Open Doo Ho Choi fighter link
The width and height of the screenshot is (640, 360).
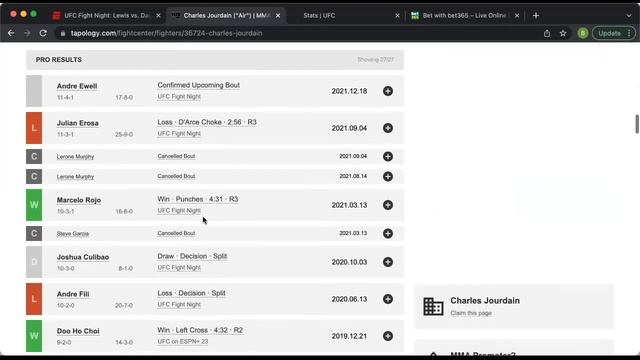[78, 331]
